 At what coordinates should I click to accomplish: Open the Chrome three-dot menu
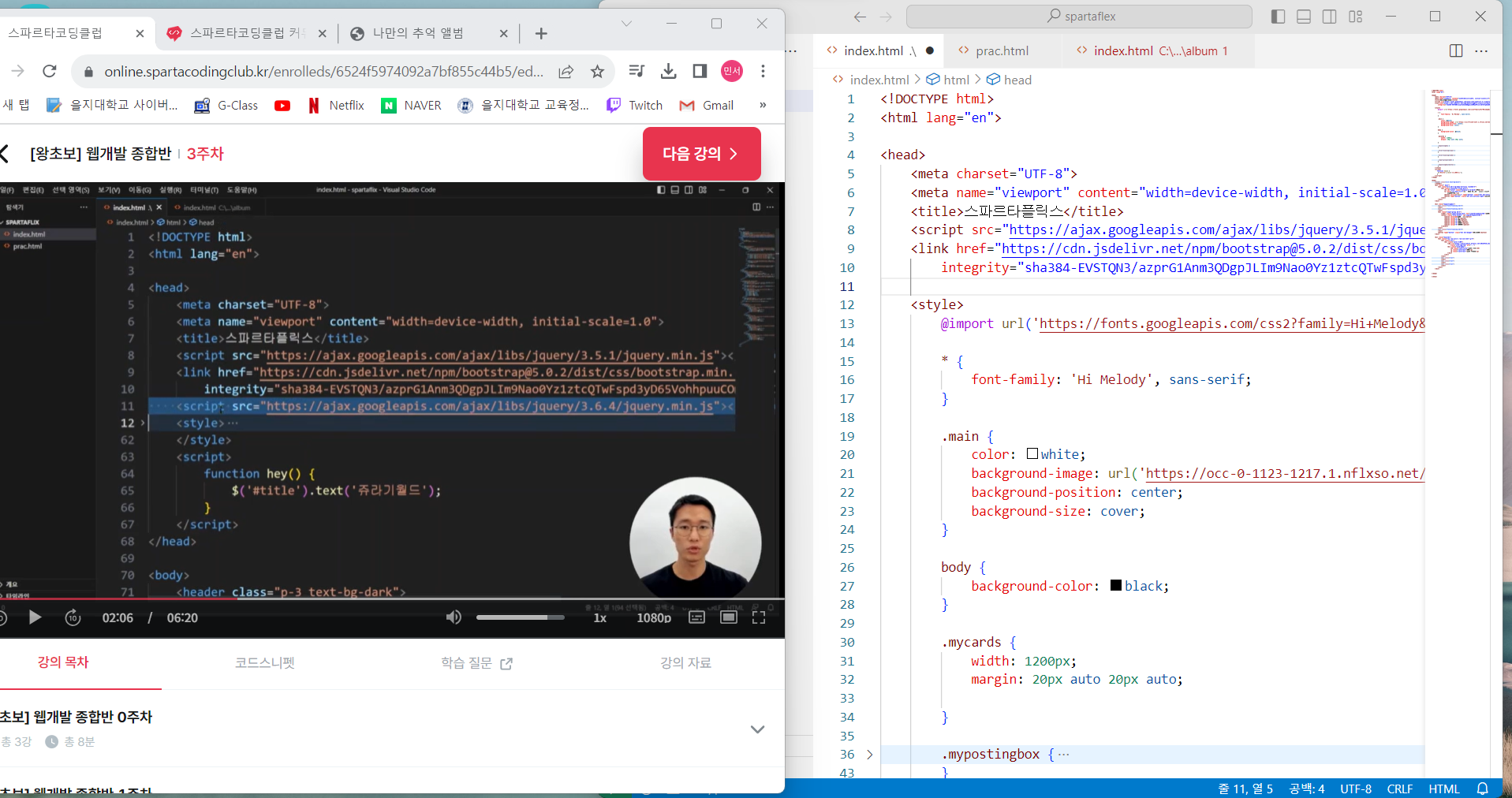[763, 71]
